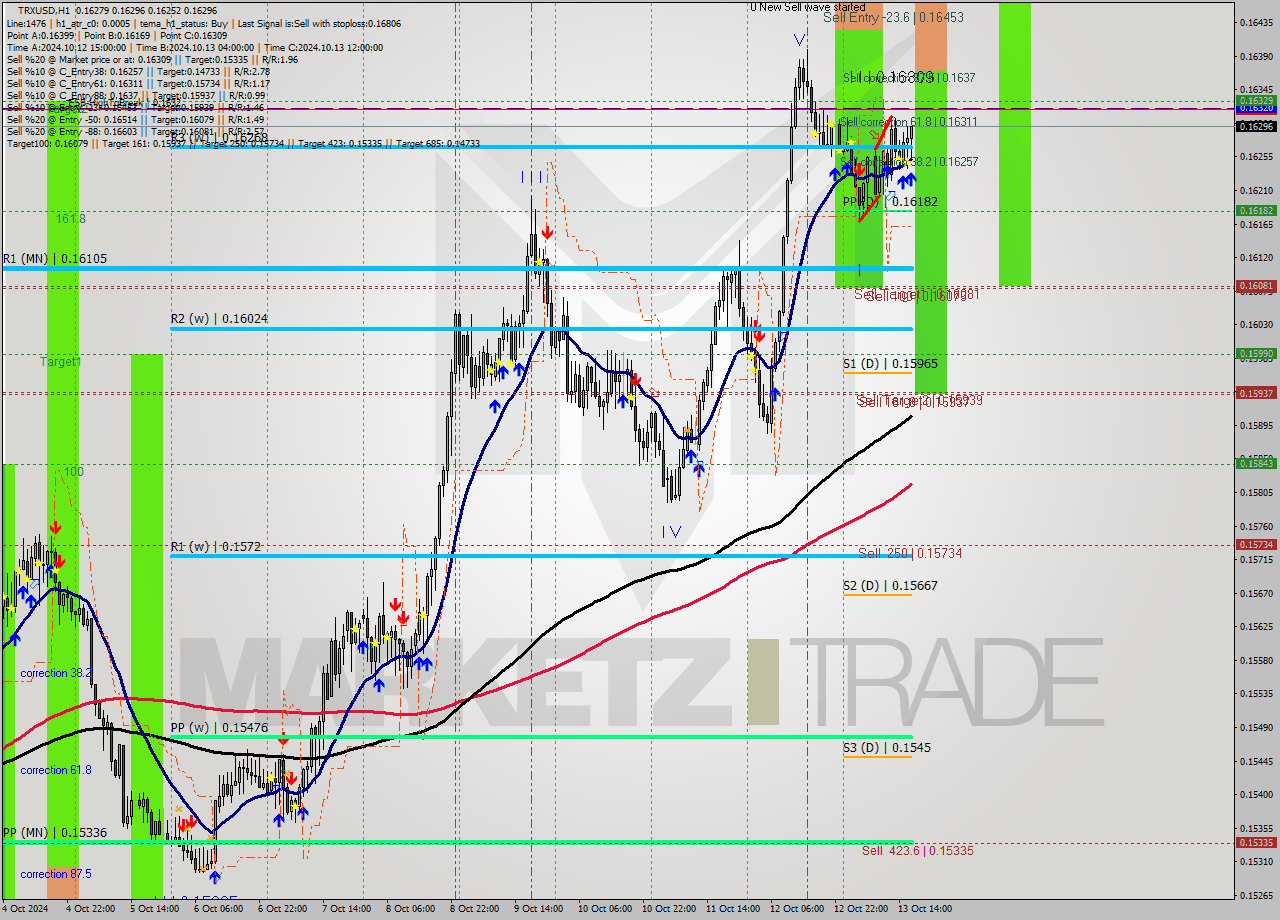Select the 'PP (w) | 0.15476' pivot label
The width and height of the screenshot is (1280, 920).
(x=219, y=728)
